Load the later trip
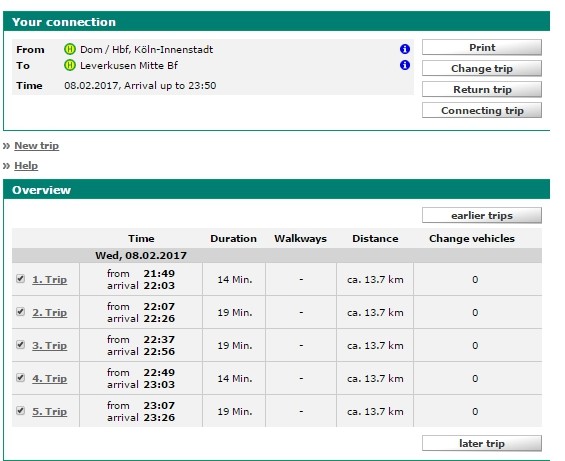565x461 pixels. click(482, 443)
